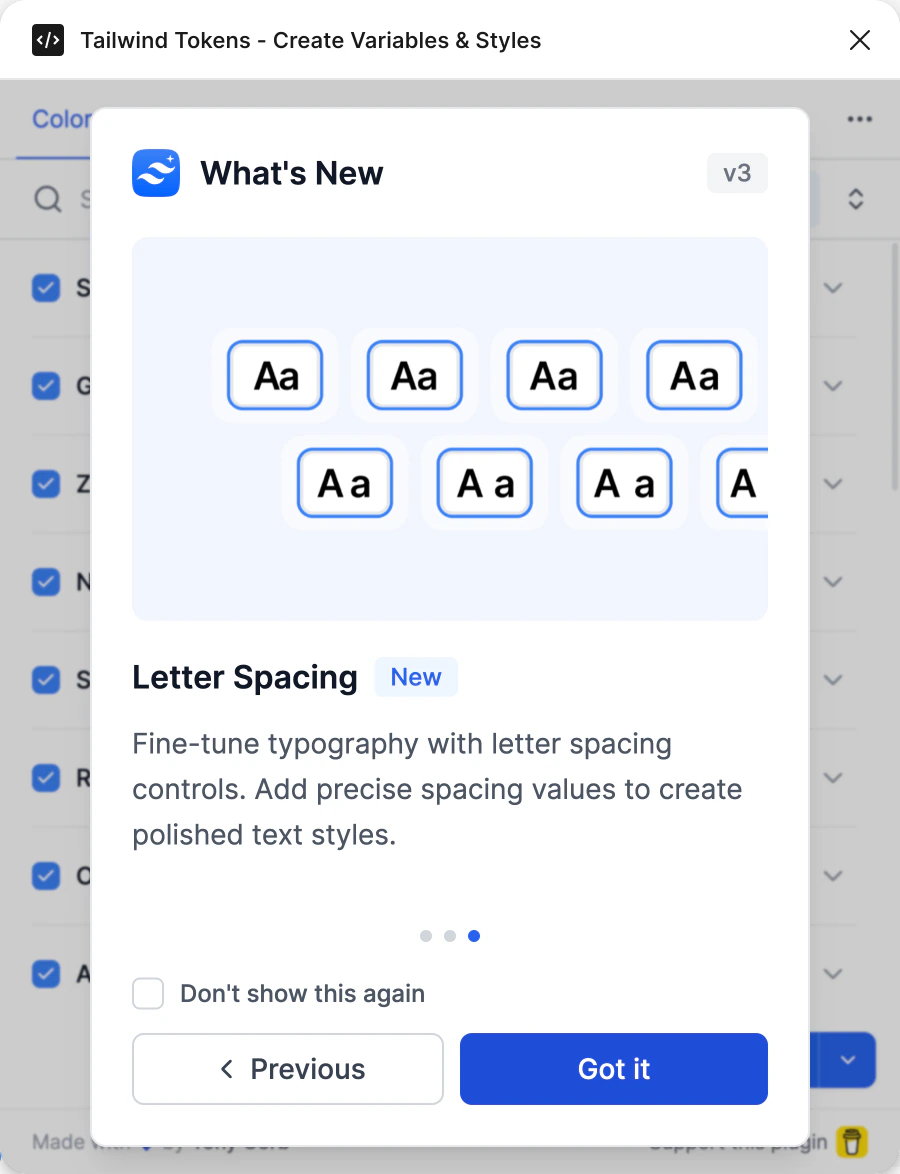The height and width of the screenshot is (1174, 900).
Task: Expand the G row chevron
Action: (x=833, y=386)
